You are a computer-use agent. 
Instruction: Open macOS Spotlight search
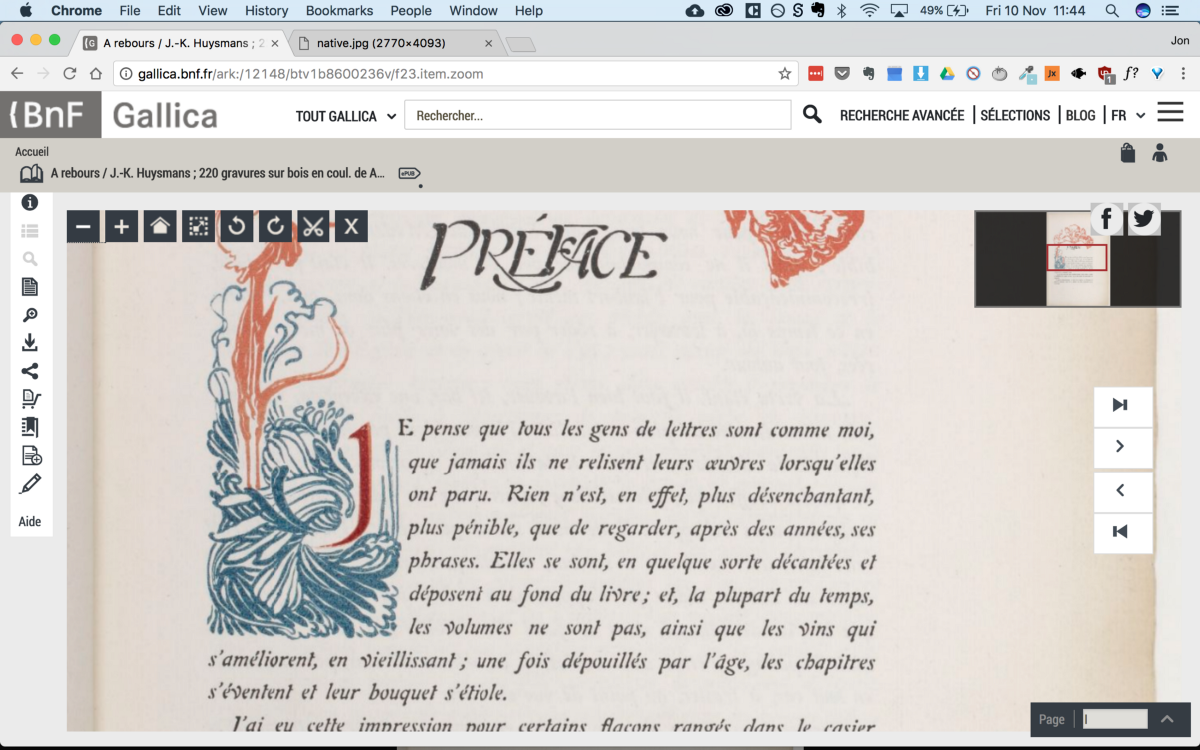tap(1112, 11)
